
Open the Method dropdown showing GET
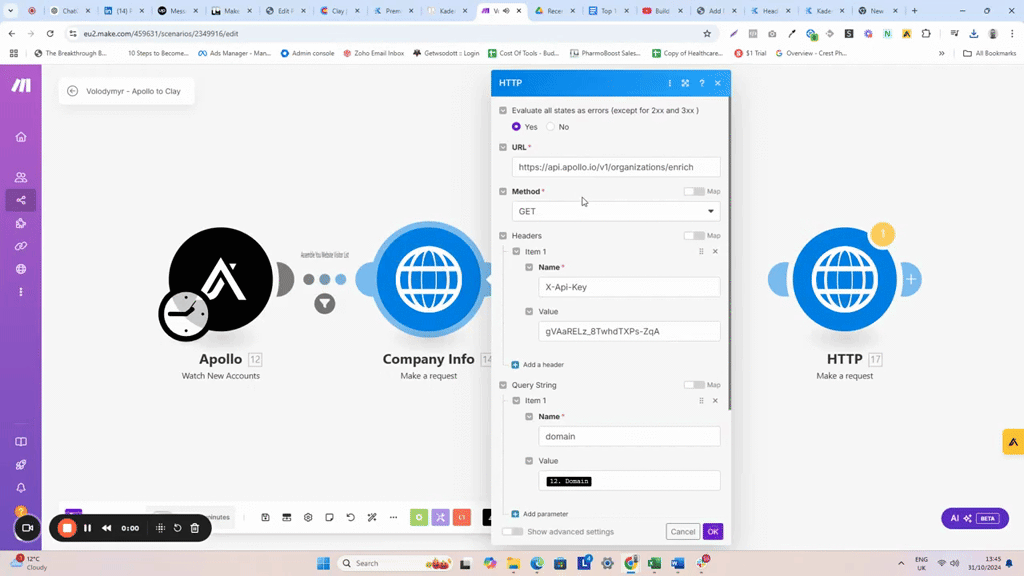click(x=615, y=211)
